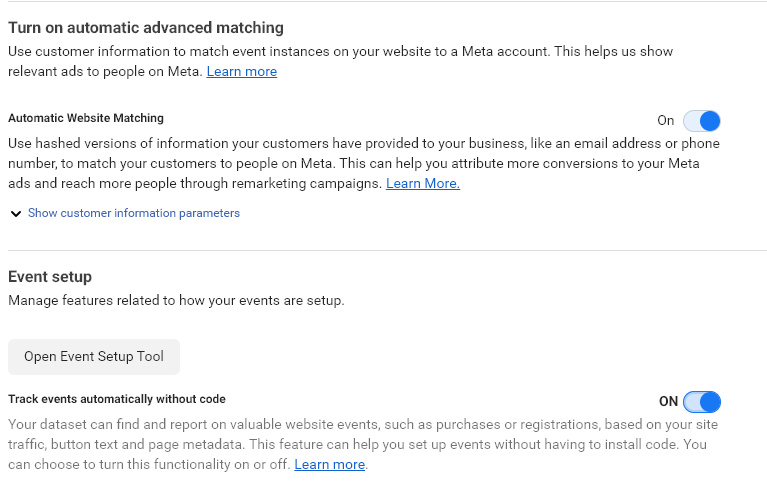Open Learn More link after remarketing campaigns text
The width and height of the screenshot is (767, 495).
click(423, 183)
